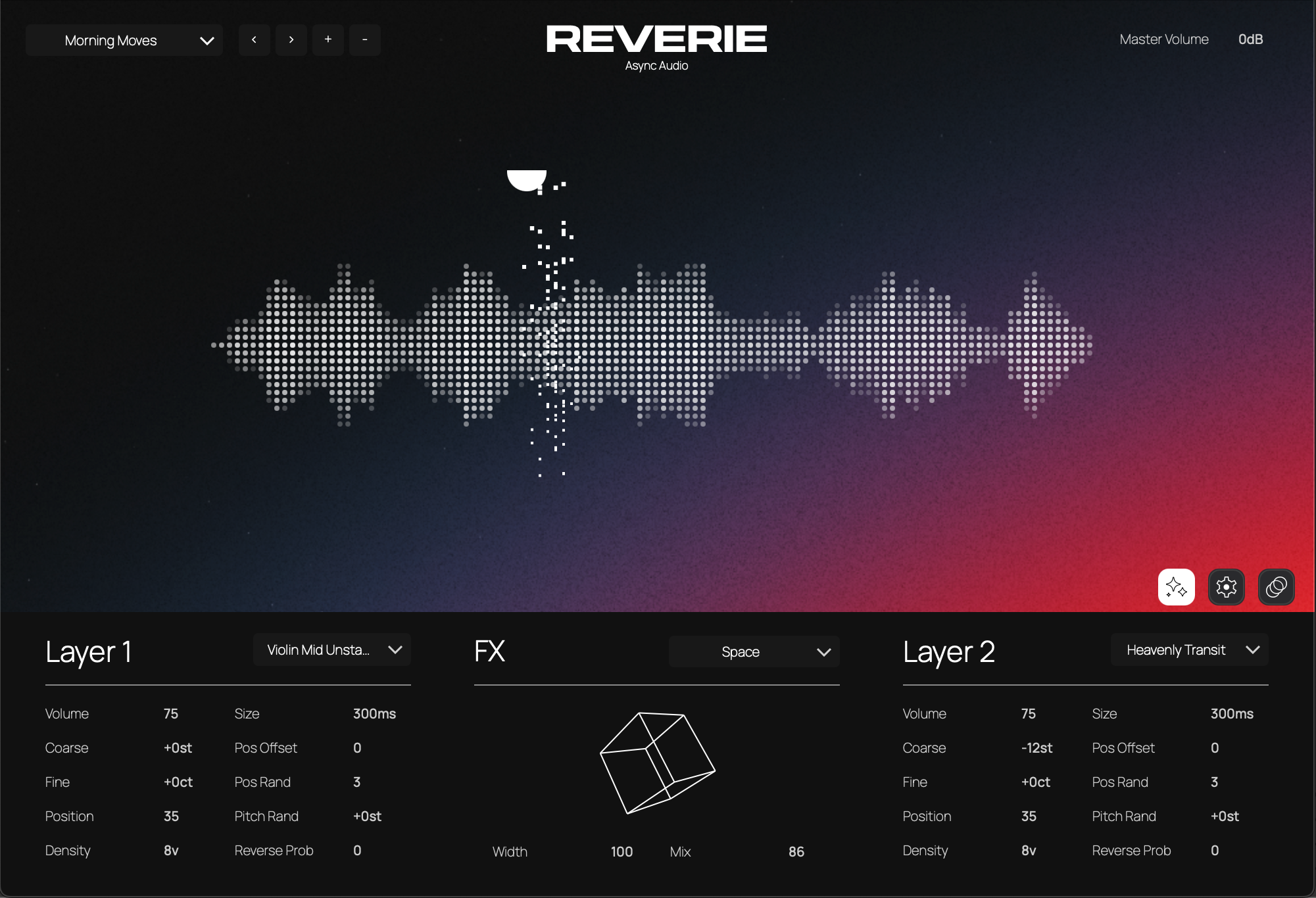Go to previous preset arrow
1316x898 pixels.
pyautogui.click(x=255, y=40)
